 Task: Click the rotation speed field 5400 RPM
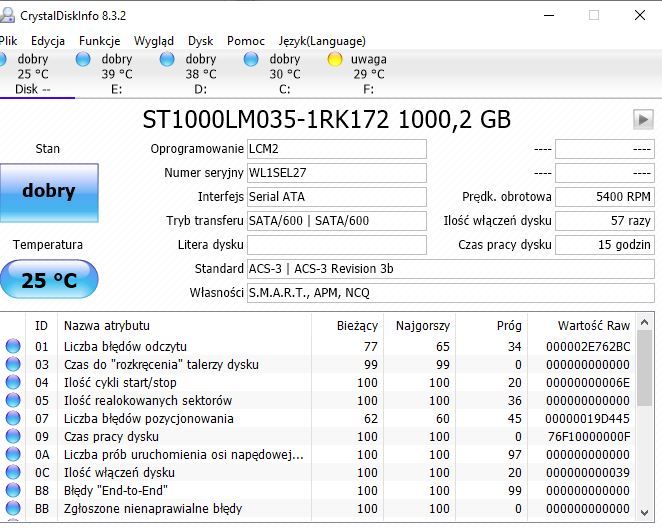tap(605, 197)
